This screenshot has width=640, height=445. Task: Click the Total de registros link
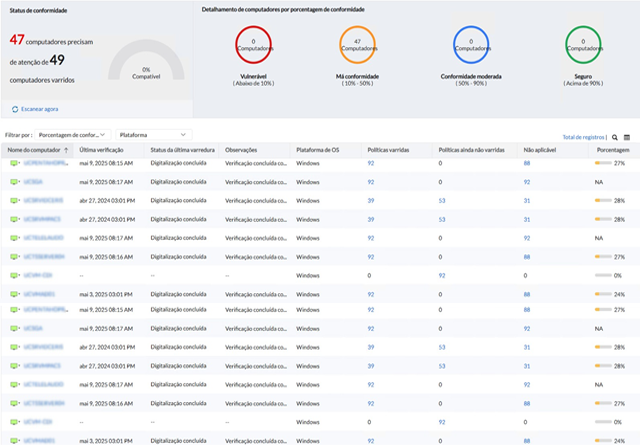[585, 136]
